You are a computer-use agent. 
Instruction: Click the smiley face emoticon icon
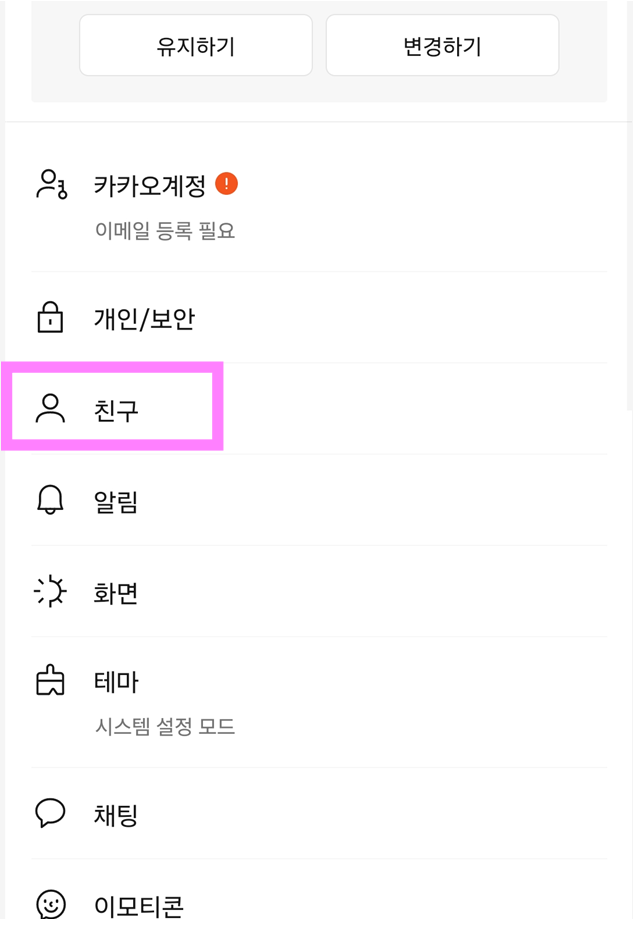coord(50,903)
